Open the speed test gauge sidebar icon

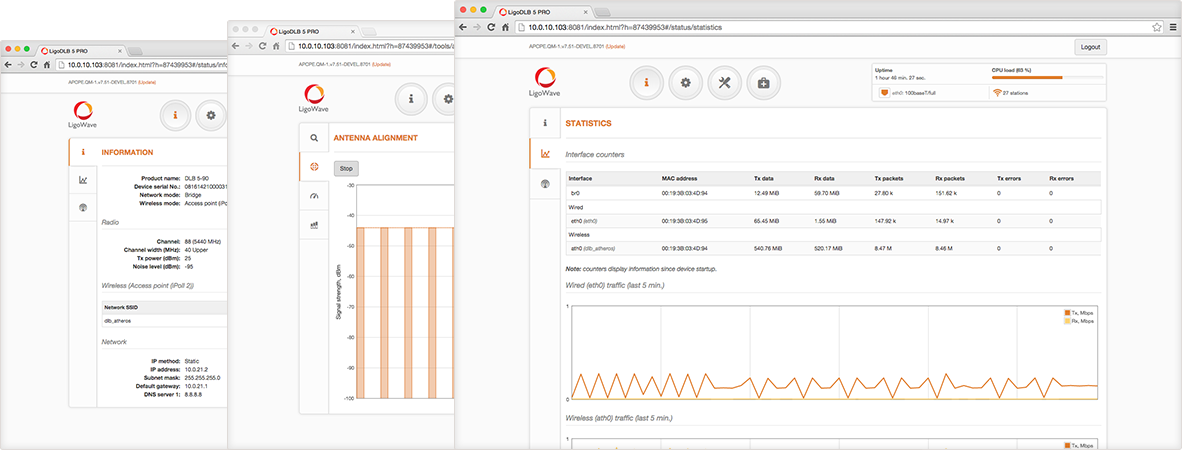pos(314,196)
